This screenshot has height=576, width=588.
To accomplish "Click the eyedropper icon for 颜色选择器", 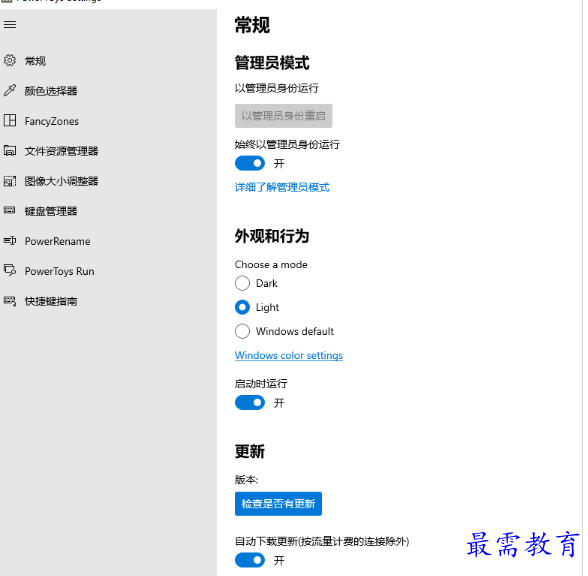I will (x=10, y=90).
